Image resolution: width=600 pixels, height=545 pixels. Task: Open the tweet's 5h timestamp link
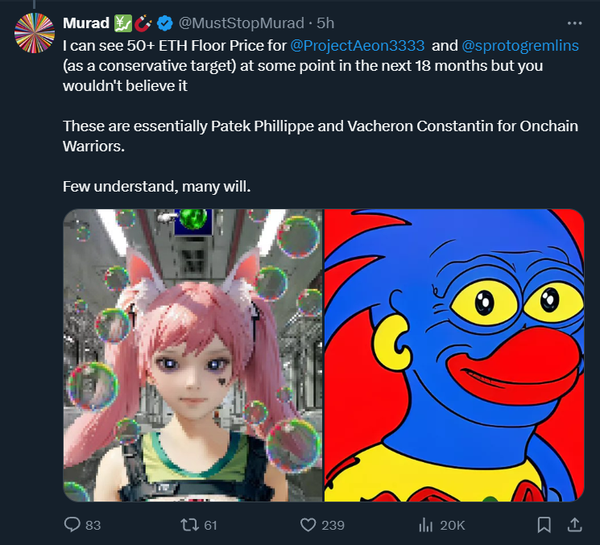click(x=326, y=22)
